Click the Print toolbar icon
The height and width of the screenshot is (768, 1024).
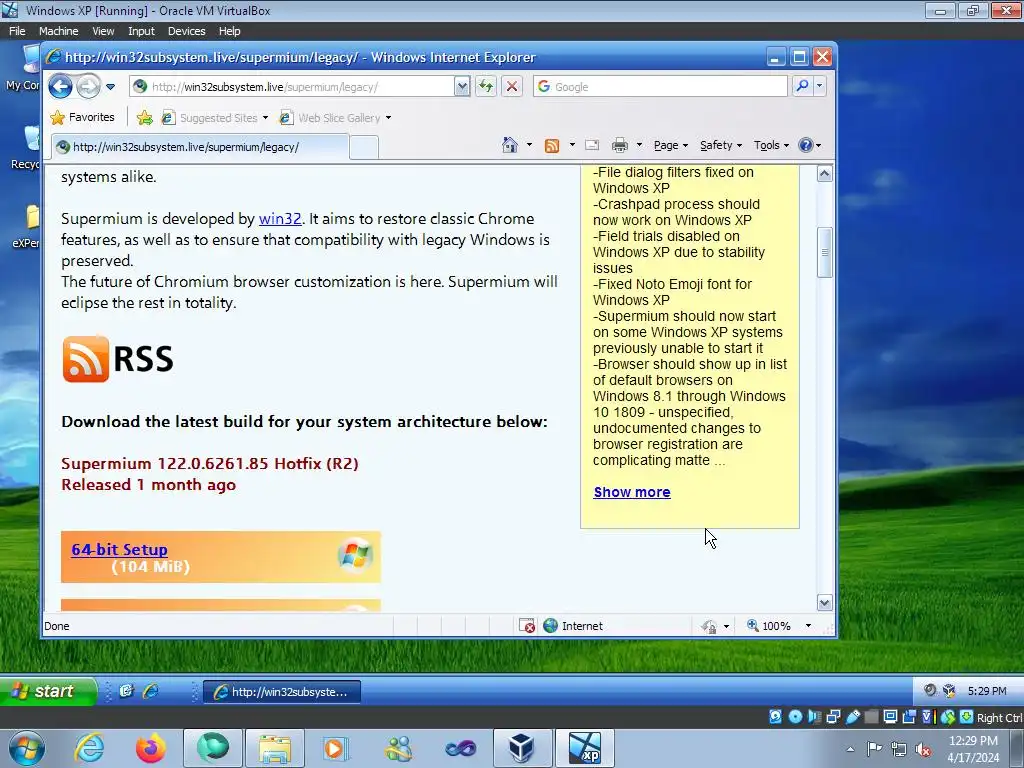[x=620, y=145]
